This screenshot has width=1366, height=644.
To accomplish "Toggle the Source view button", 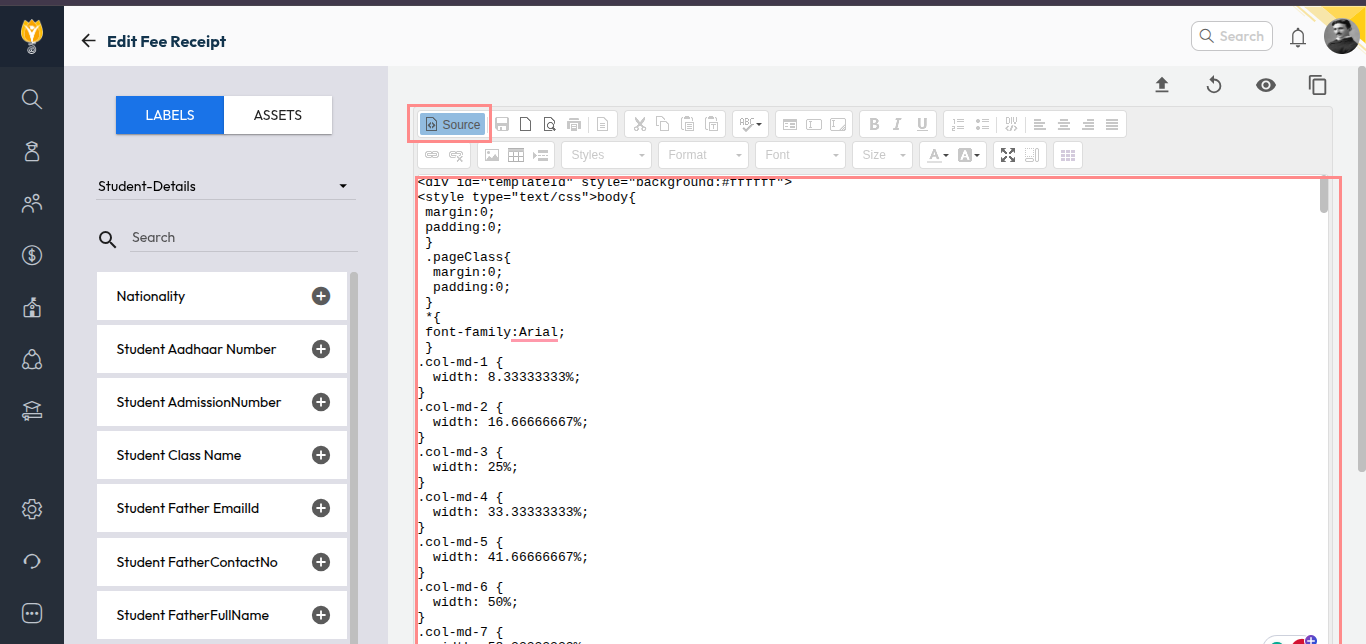I will click(452, 125).
